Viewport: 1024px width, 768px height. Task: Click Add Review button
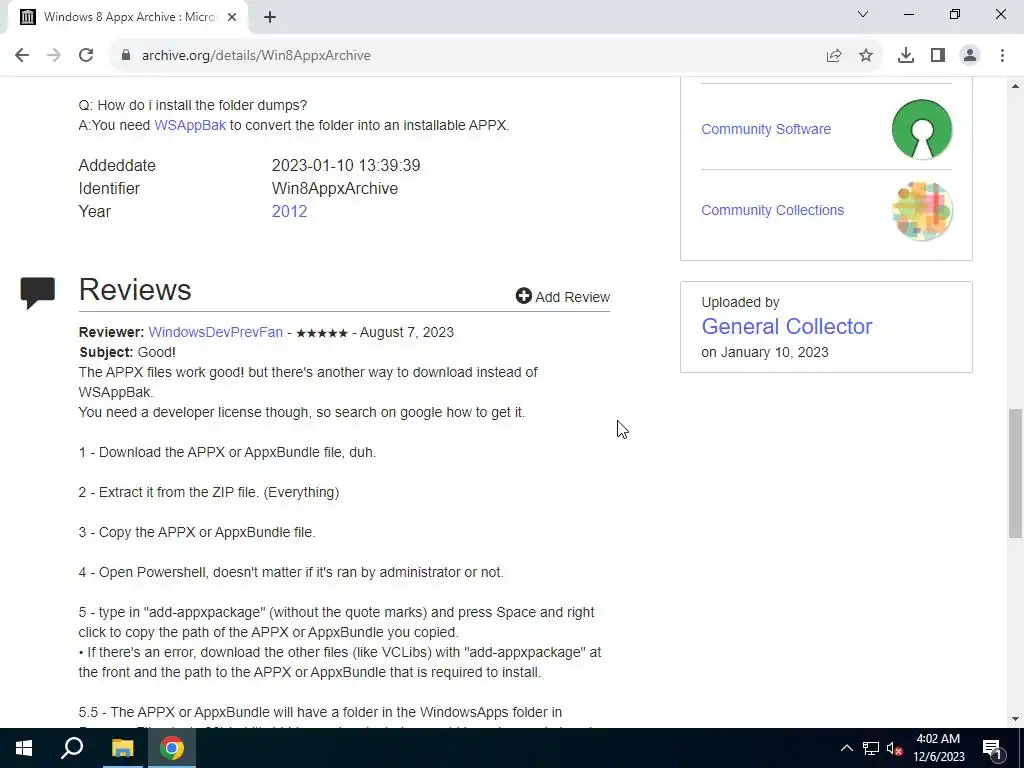coord(562,296)
